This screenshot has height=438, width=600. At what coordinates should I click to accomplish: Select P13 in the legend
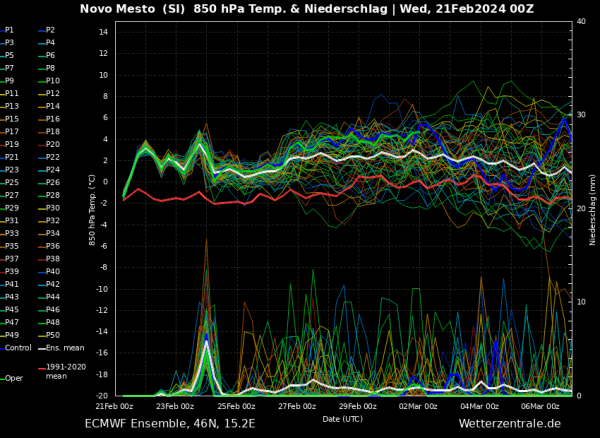point(11,106)
